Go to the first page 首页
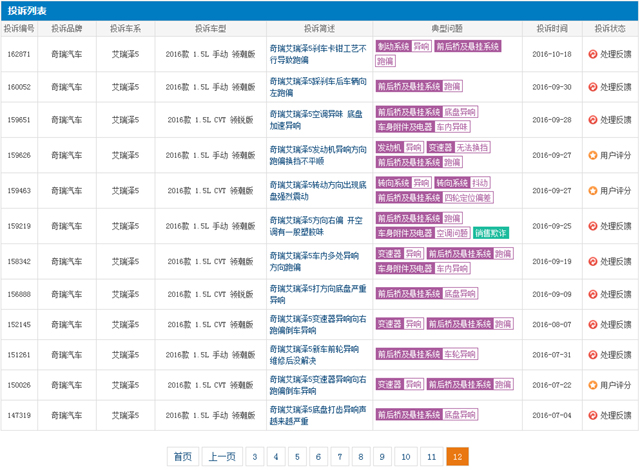 point(183,457)
